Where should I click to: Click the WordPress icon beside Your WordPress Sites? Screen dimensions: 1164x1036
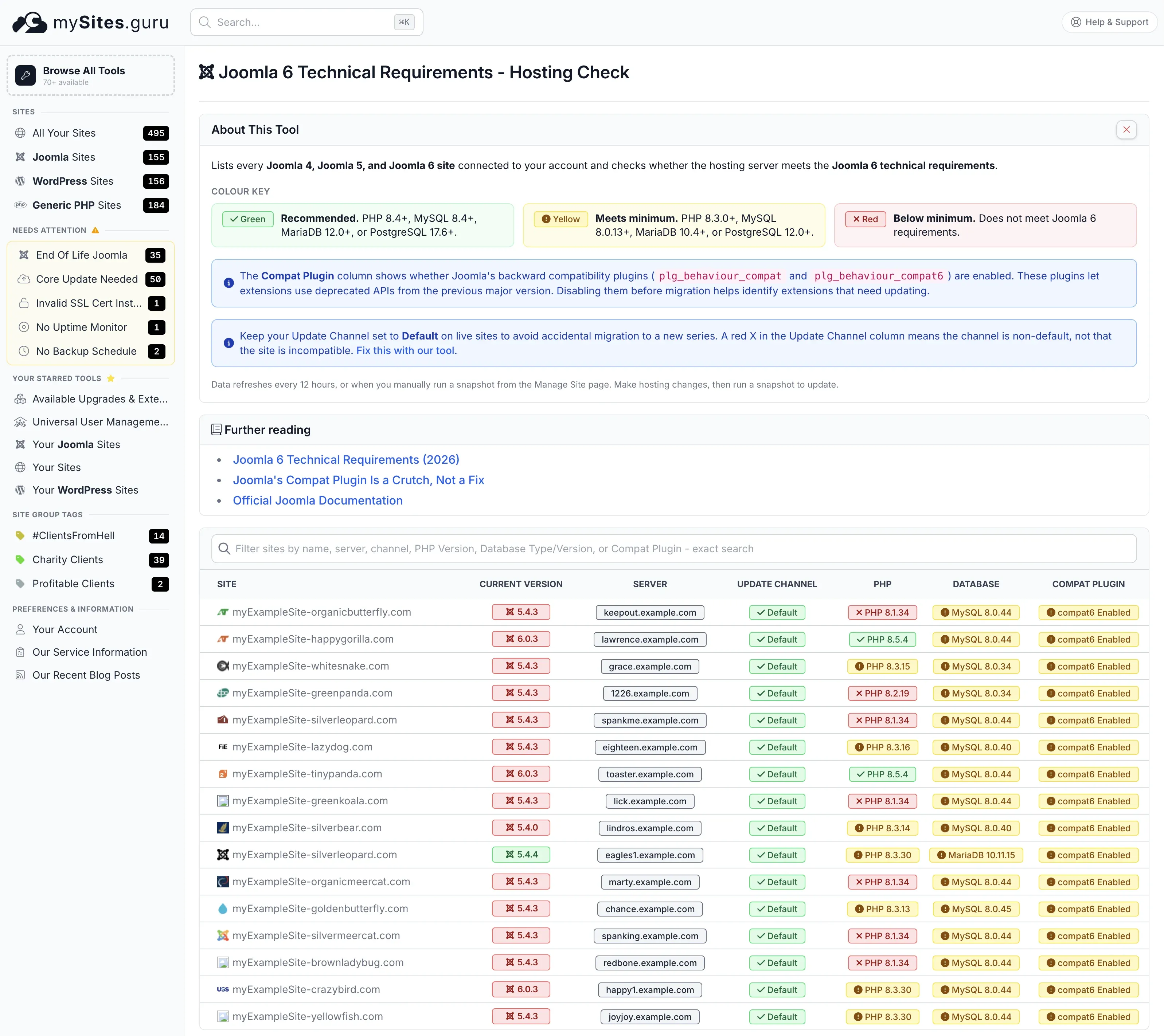20,490
